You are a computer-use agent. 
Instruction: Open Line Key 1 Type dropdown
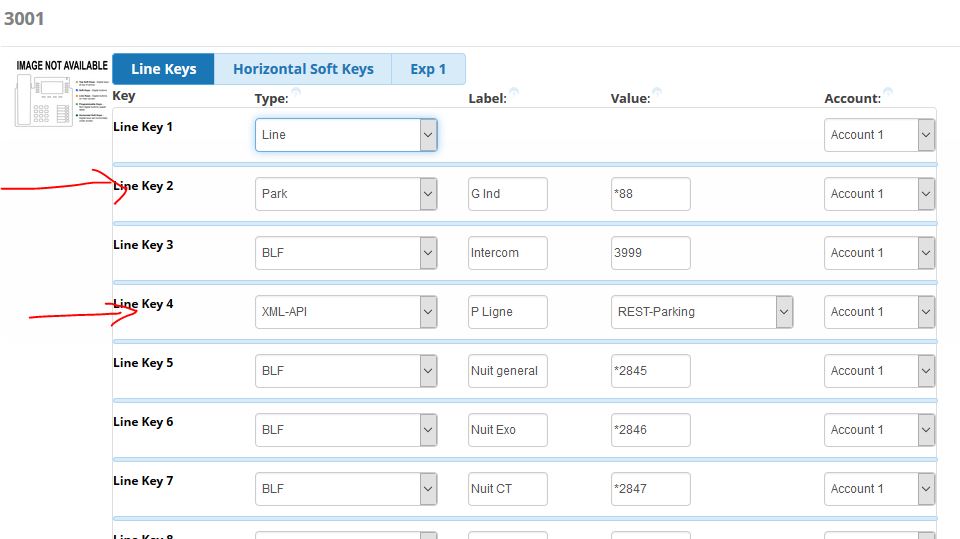pyautogui.click(x=346, y=135)
